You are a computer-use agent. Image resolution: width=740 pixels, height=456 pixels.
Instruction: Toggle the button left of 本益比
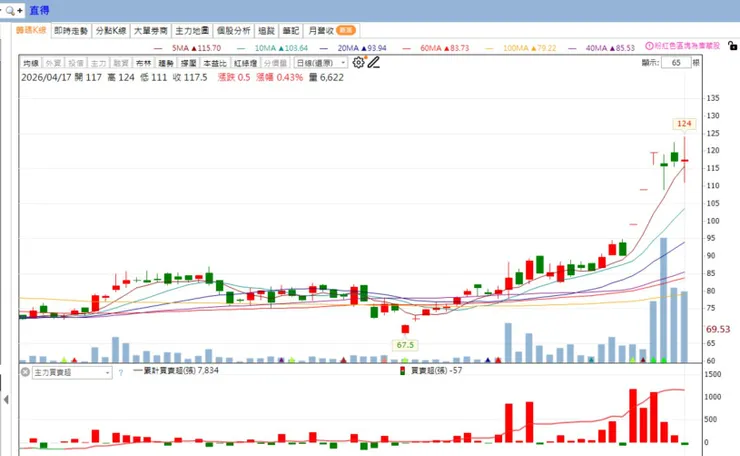pos(188,63)
